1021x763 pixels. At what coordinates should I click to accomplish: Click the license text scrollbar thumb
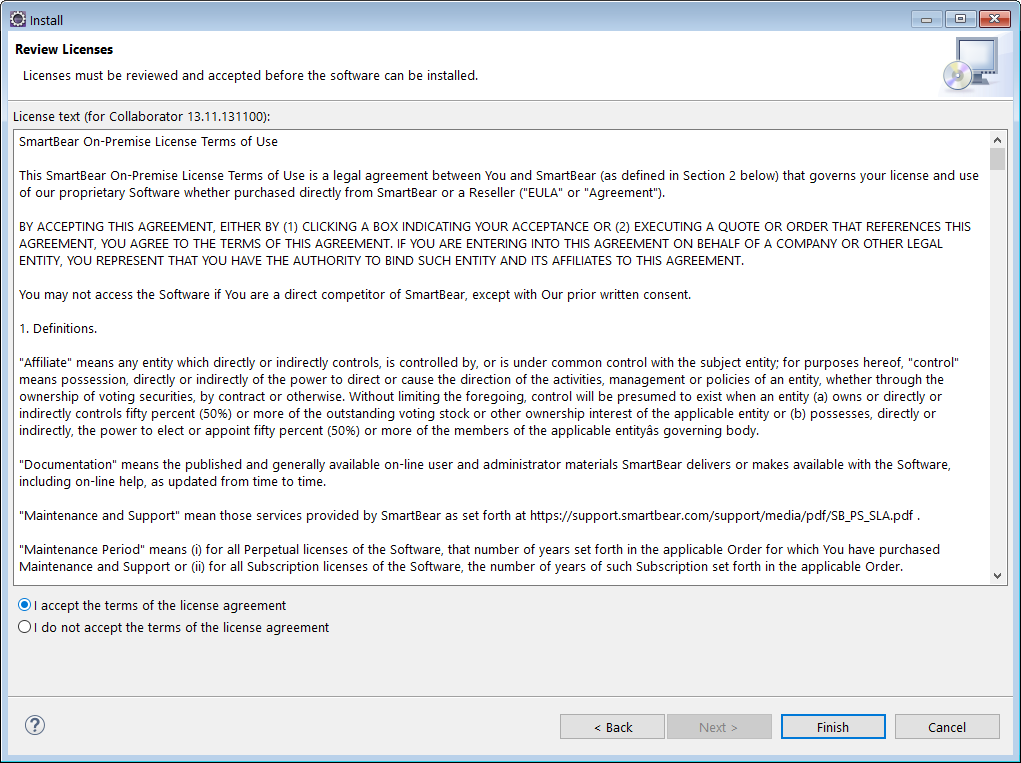pos(997,160)
